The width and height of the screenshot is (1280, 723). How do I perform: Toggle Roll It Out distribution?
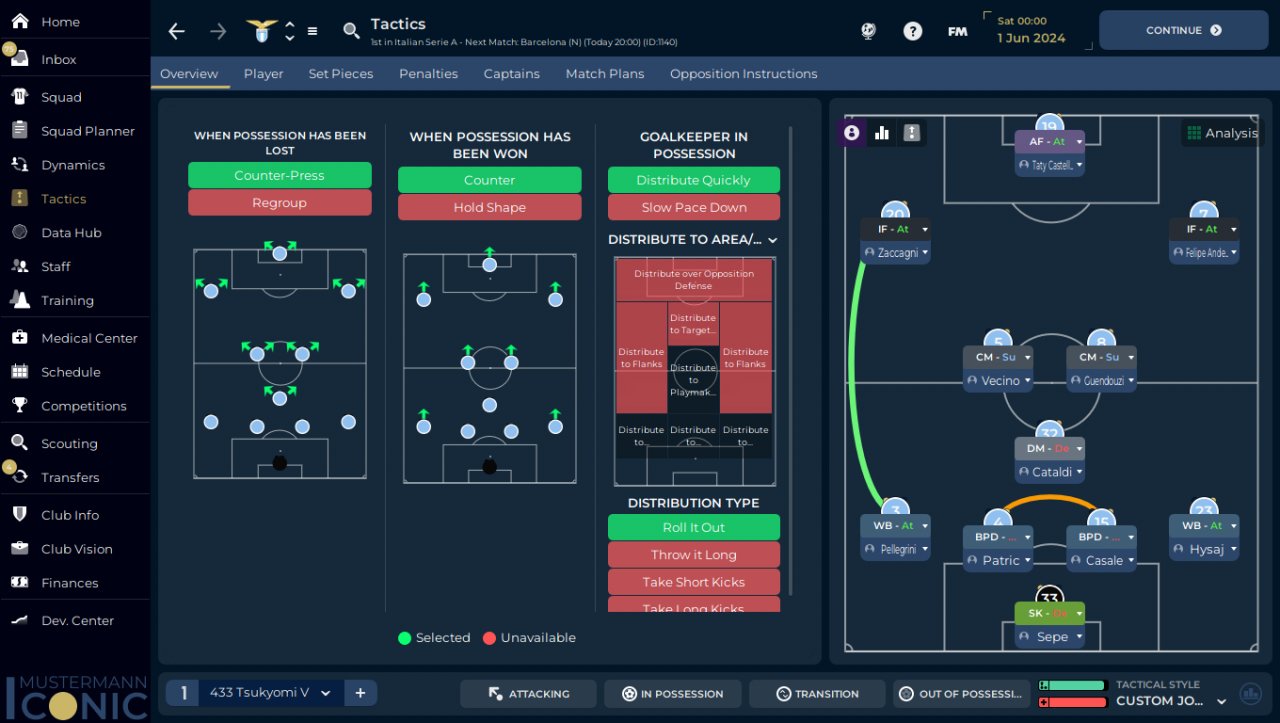tap(694, 527)
